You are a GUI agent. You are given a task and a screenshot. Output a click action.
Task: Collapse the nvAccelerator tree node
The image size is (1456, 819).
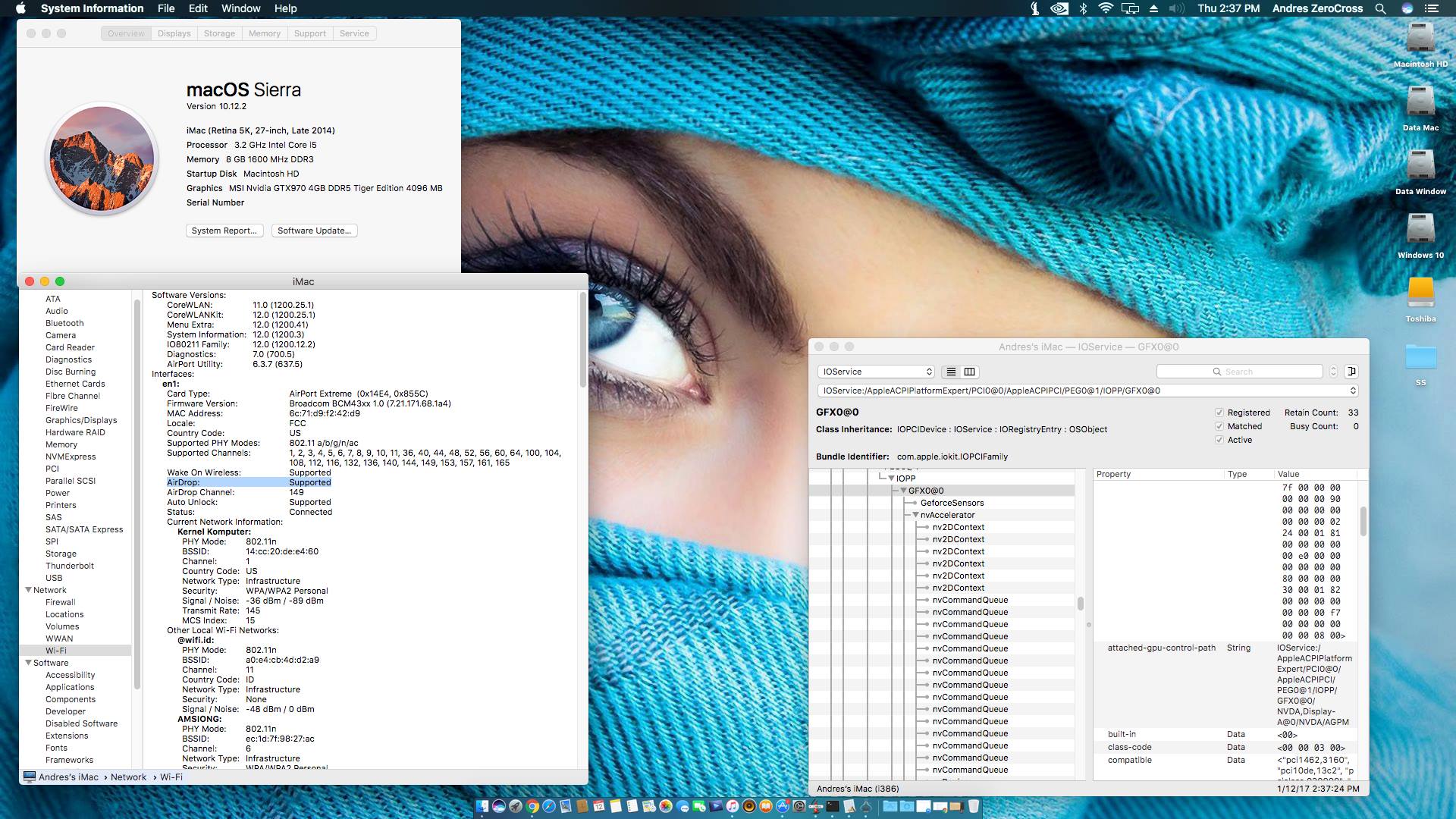pos(915,515)
